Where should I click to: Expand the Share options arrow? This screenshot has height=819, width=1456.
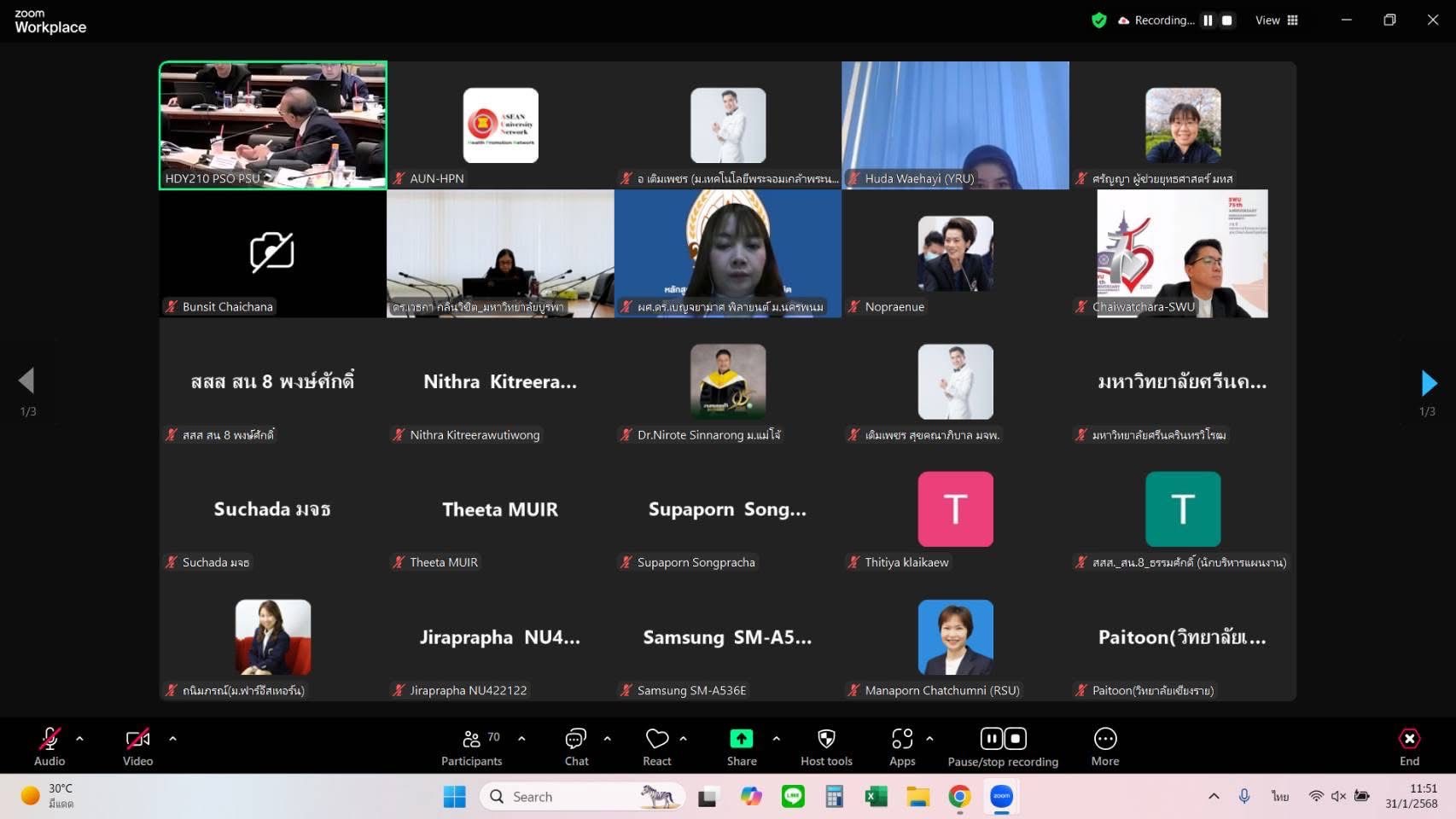click(x=776, y=739)
